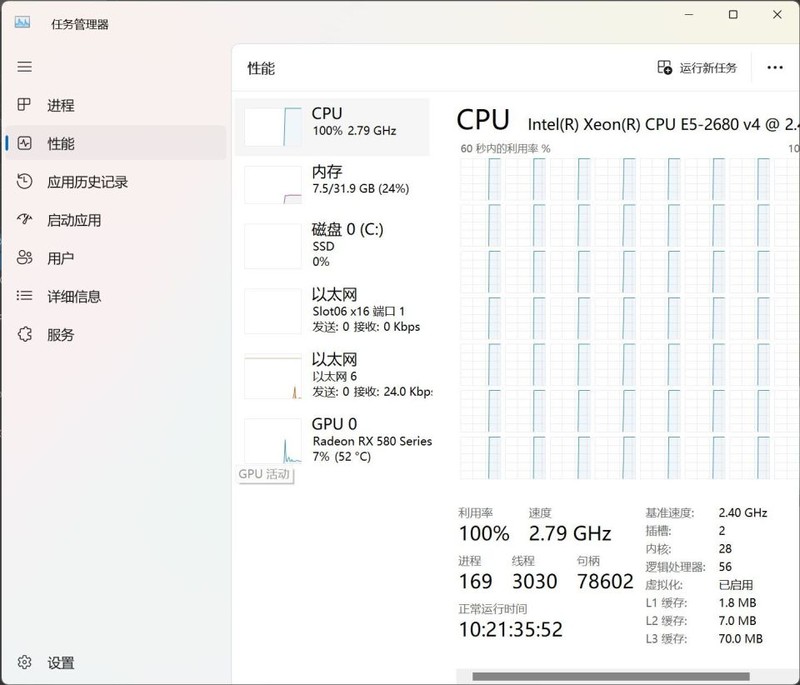This screenshot has height=685, width=800.
Task: Select the 性能 (Performance) sidebar icon
Action: click(25, 144)
